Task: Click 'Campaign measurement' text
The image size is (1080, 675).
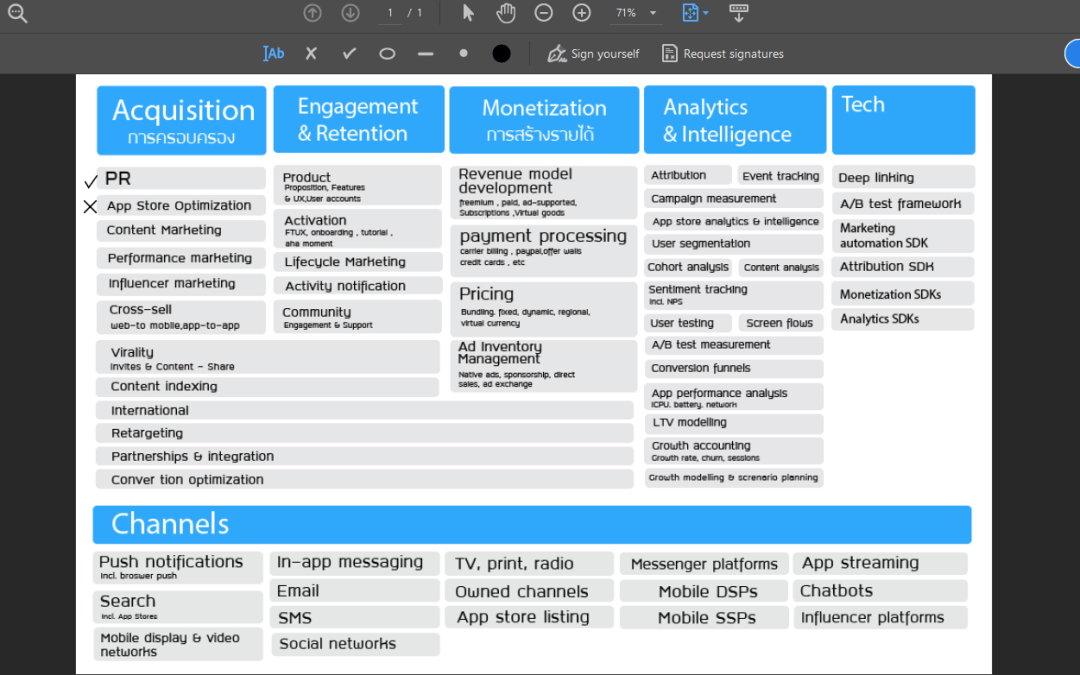Action: [x=714, y=198]
